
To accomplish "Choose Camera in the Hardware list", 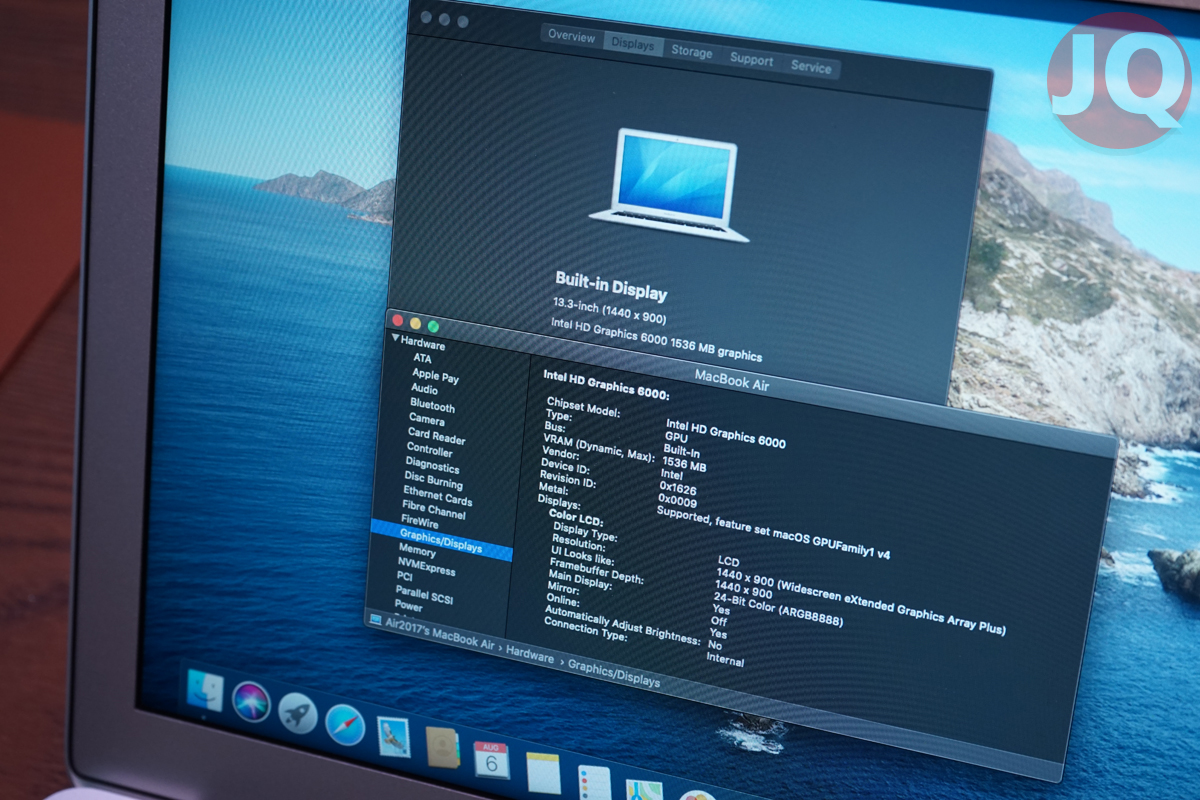I will pos(427,420).
